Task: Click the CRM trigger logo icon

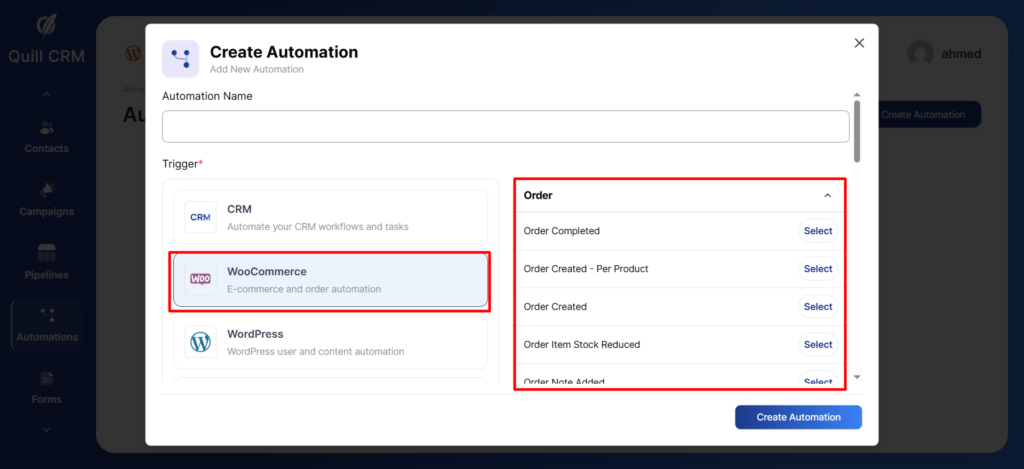Action: [x=201, y=217]
